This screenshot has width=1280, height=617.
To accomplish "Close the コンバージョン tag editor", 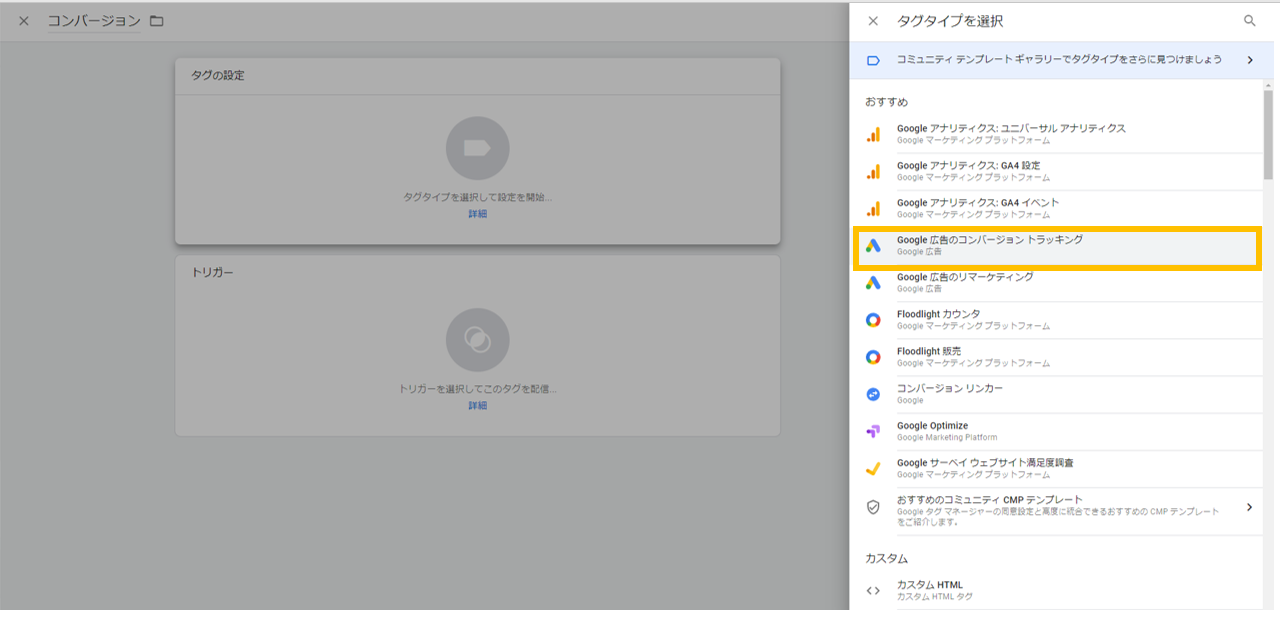I will tap(24, 21).
